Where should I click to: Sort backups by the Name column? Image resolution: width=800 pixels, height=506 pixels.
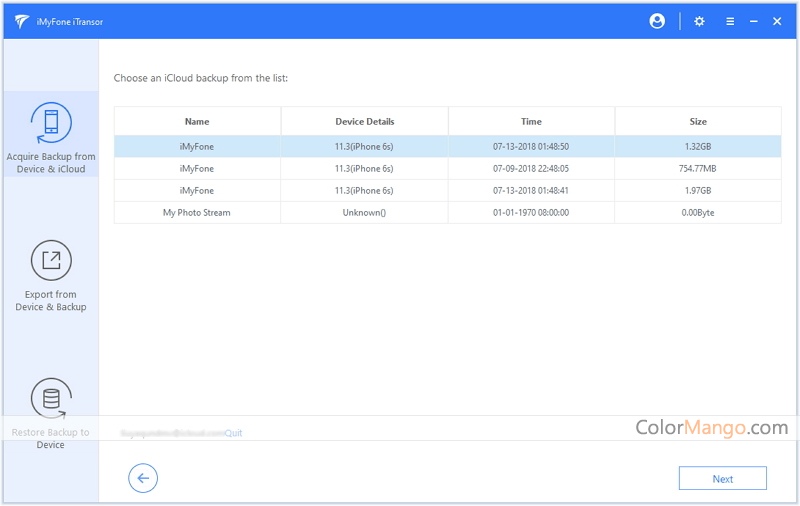197,121
